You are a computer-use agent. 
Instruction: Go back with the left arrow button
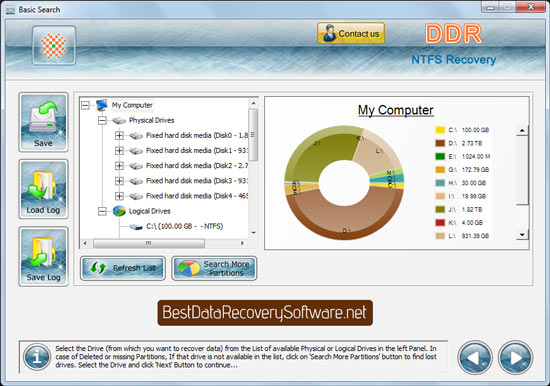[475, 358]
